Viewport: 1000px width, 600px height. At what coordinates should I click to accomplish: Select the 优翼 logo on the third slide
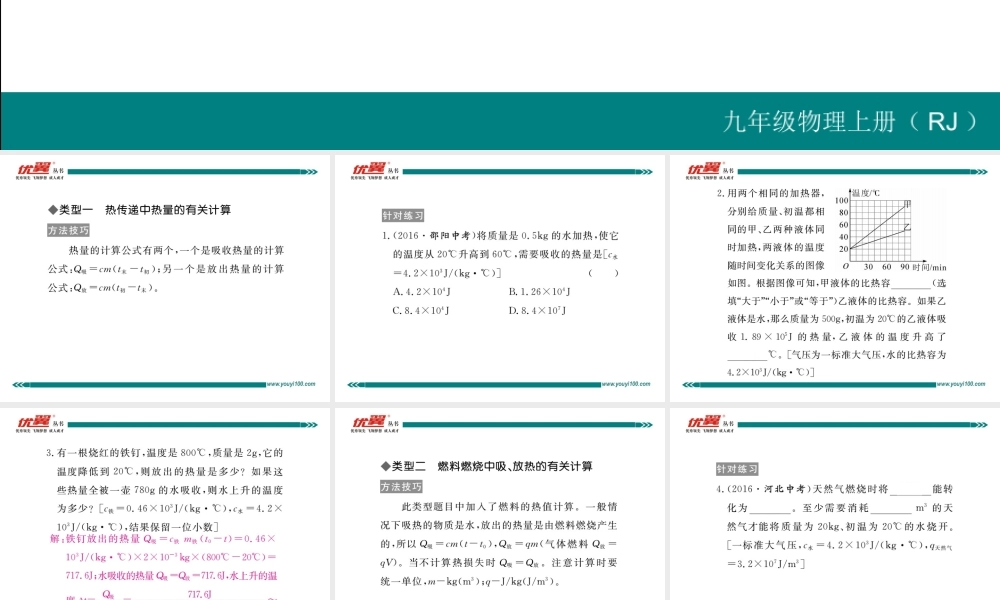pos(705,170)
